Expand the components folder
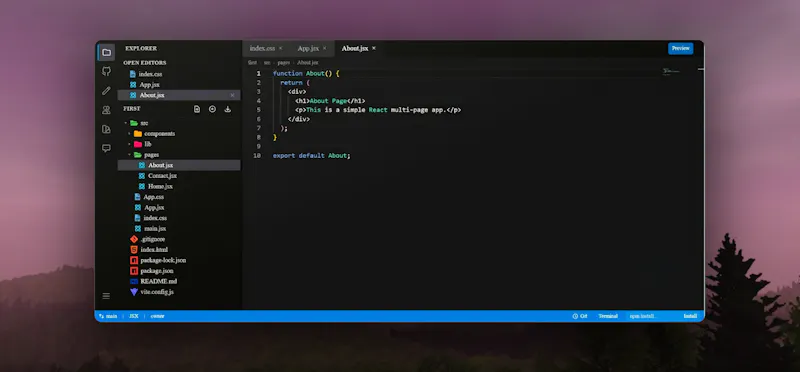Screen dimensions: 800x372 (129, 134)
